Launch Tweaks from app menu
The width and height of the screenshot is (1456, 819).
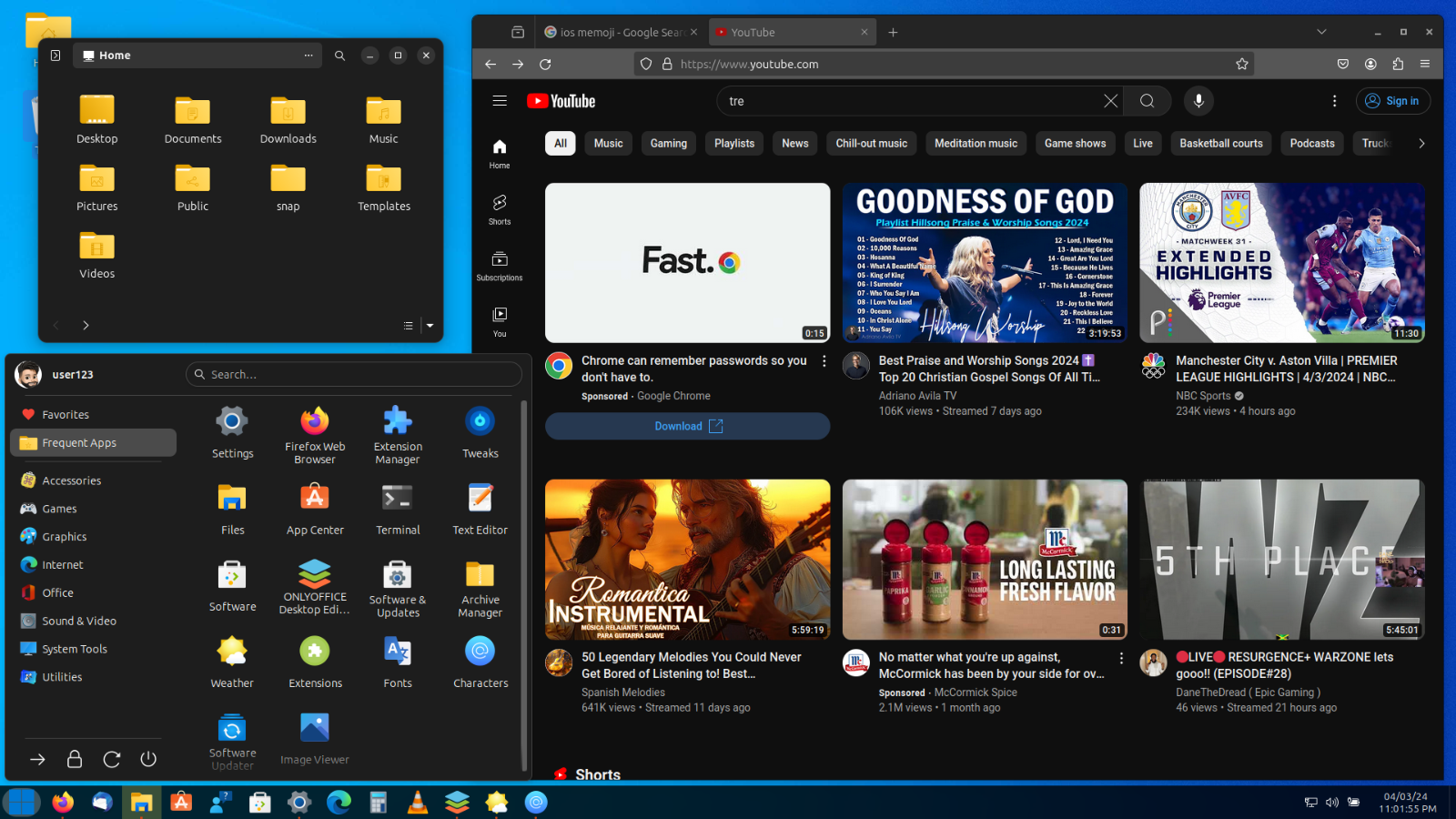tap(480, 431)
